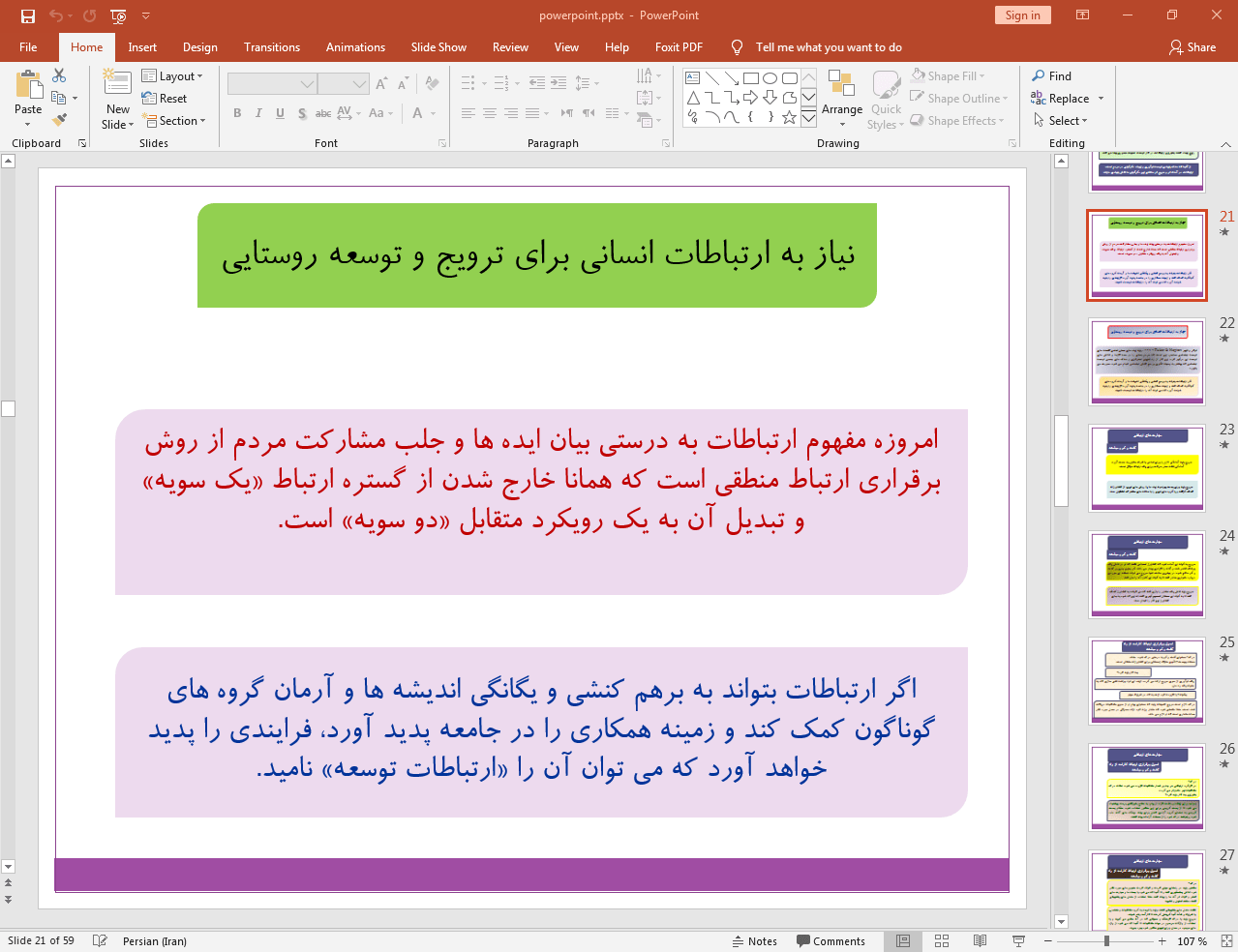1238x952 pixels.
Task: Toggle Strikethrough formatting
Action: [x=323, y=113]
